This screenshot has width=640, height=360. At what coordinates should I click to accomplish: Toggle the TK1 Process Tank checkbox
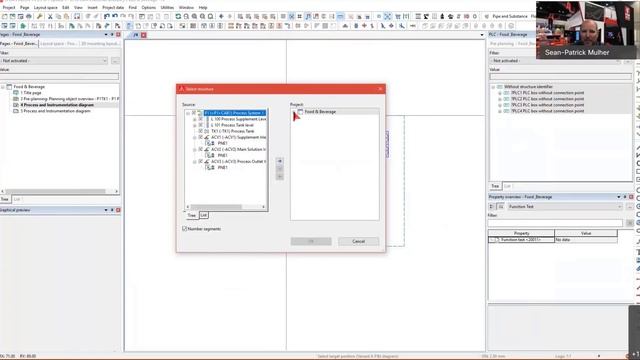tap(200, 131)
